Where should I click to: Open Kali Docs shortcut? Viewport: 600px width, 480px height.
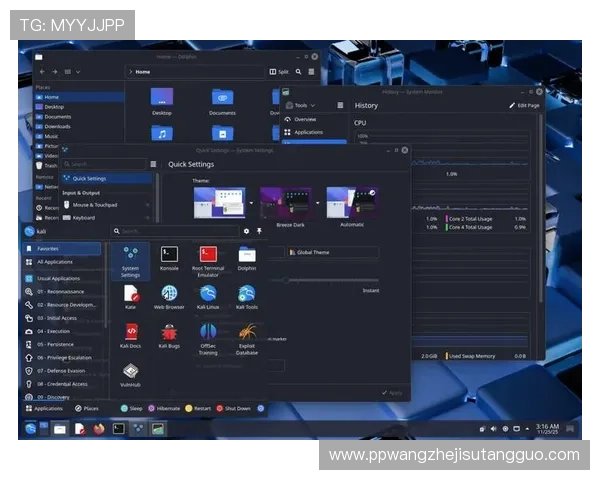(x=130, y=336)
